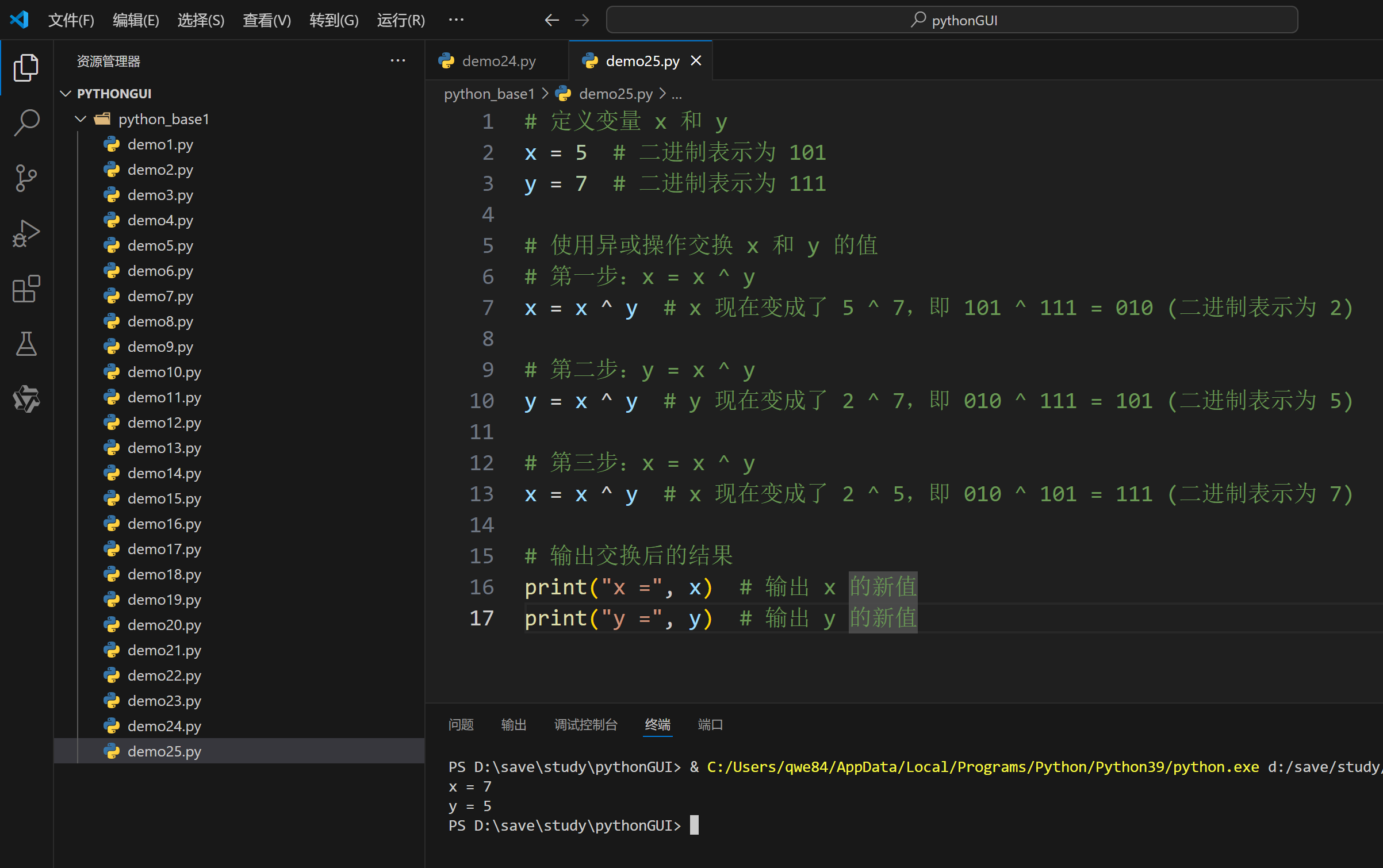Go back with the left arrow
This screenshot has width=1383, height=868.
(x=551, y=20)
